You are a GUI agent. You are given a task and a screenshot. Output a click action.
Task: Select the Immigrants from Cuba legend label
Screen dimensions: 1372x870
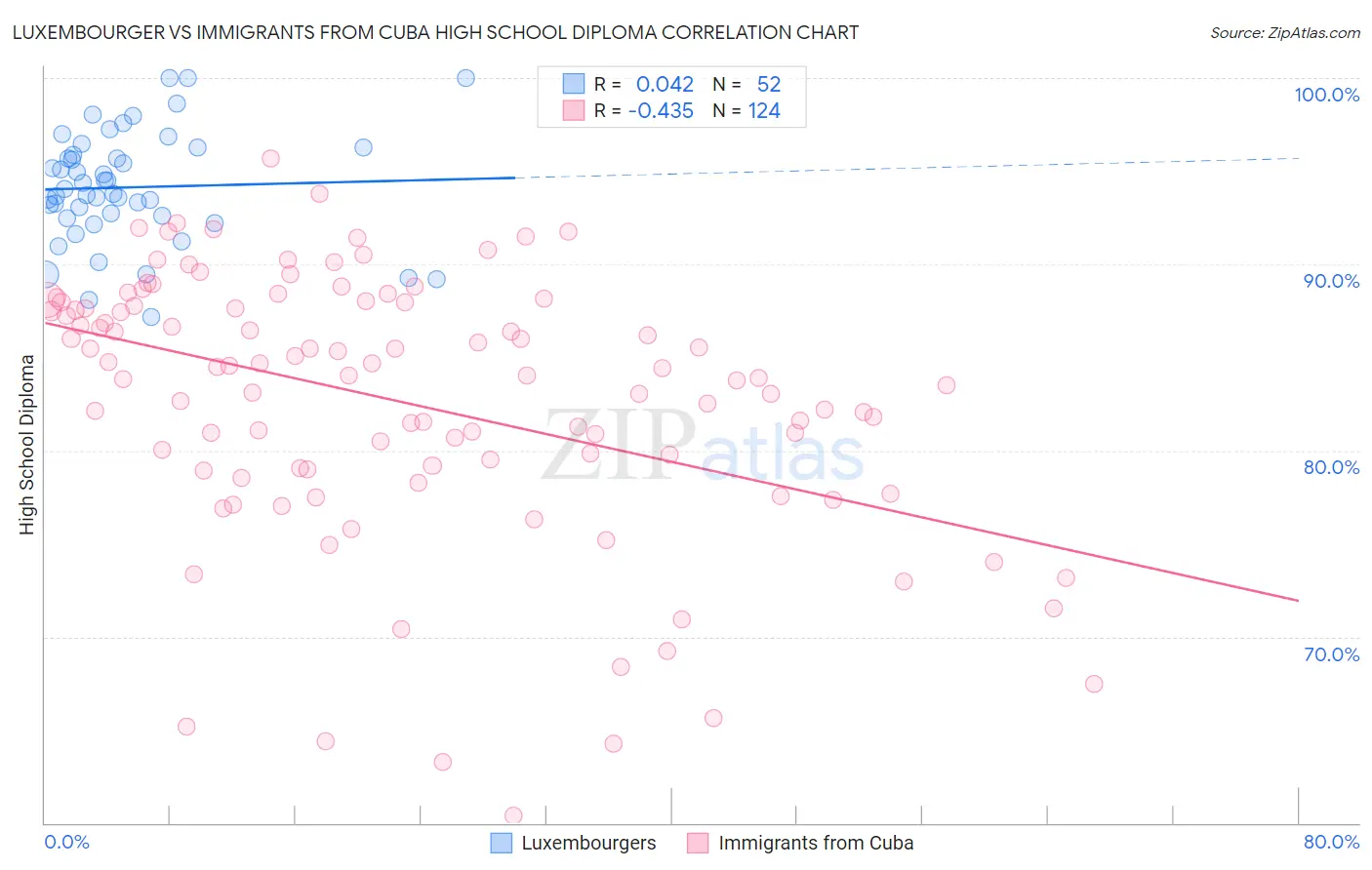pos(816,843)
